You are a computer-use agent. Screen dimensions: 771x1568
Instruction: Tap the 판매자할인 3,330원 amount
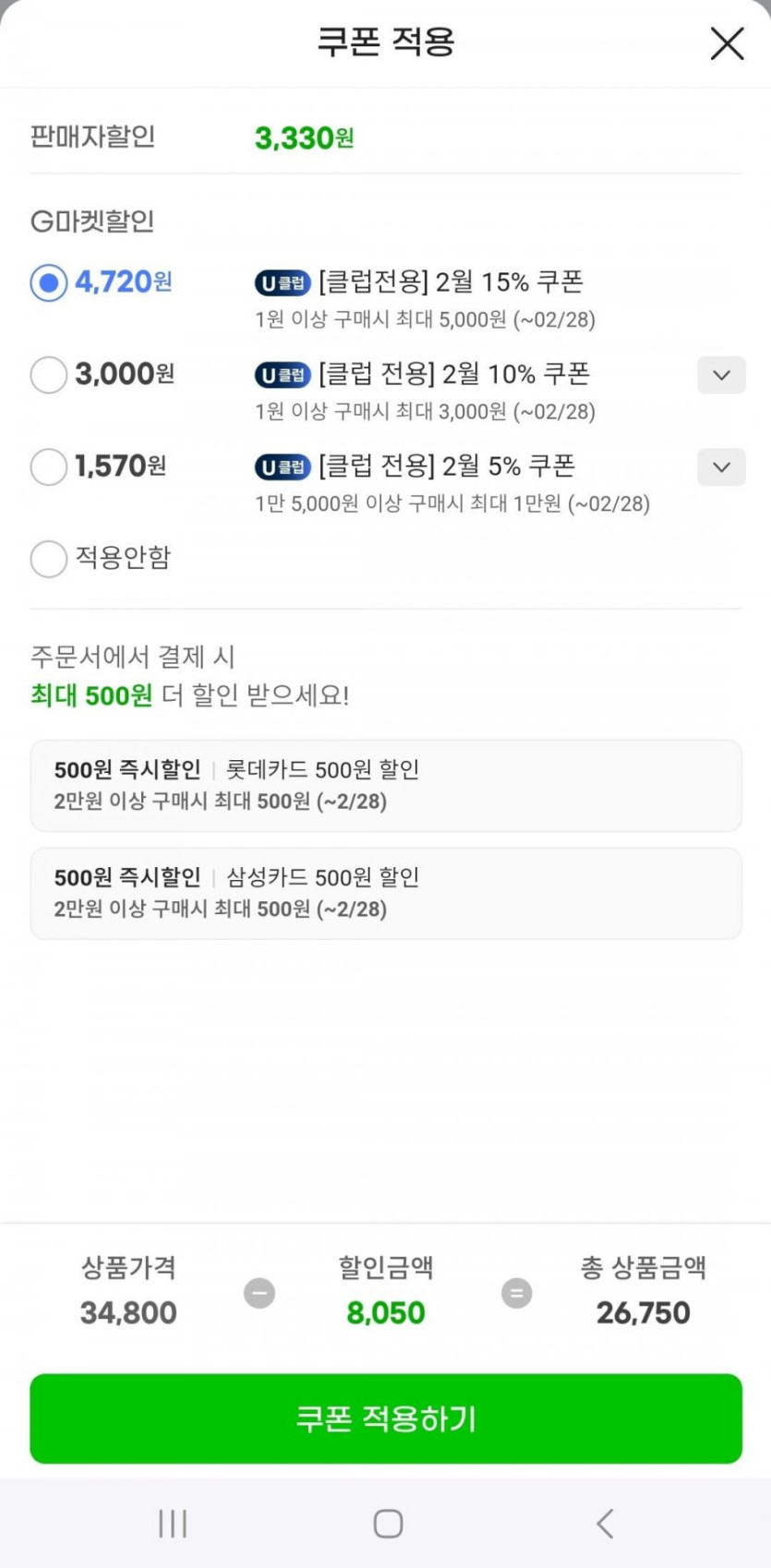click(304, 139)
